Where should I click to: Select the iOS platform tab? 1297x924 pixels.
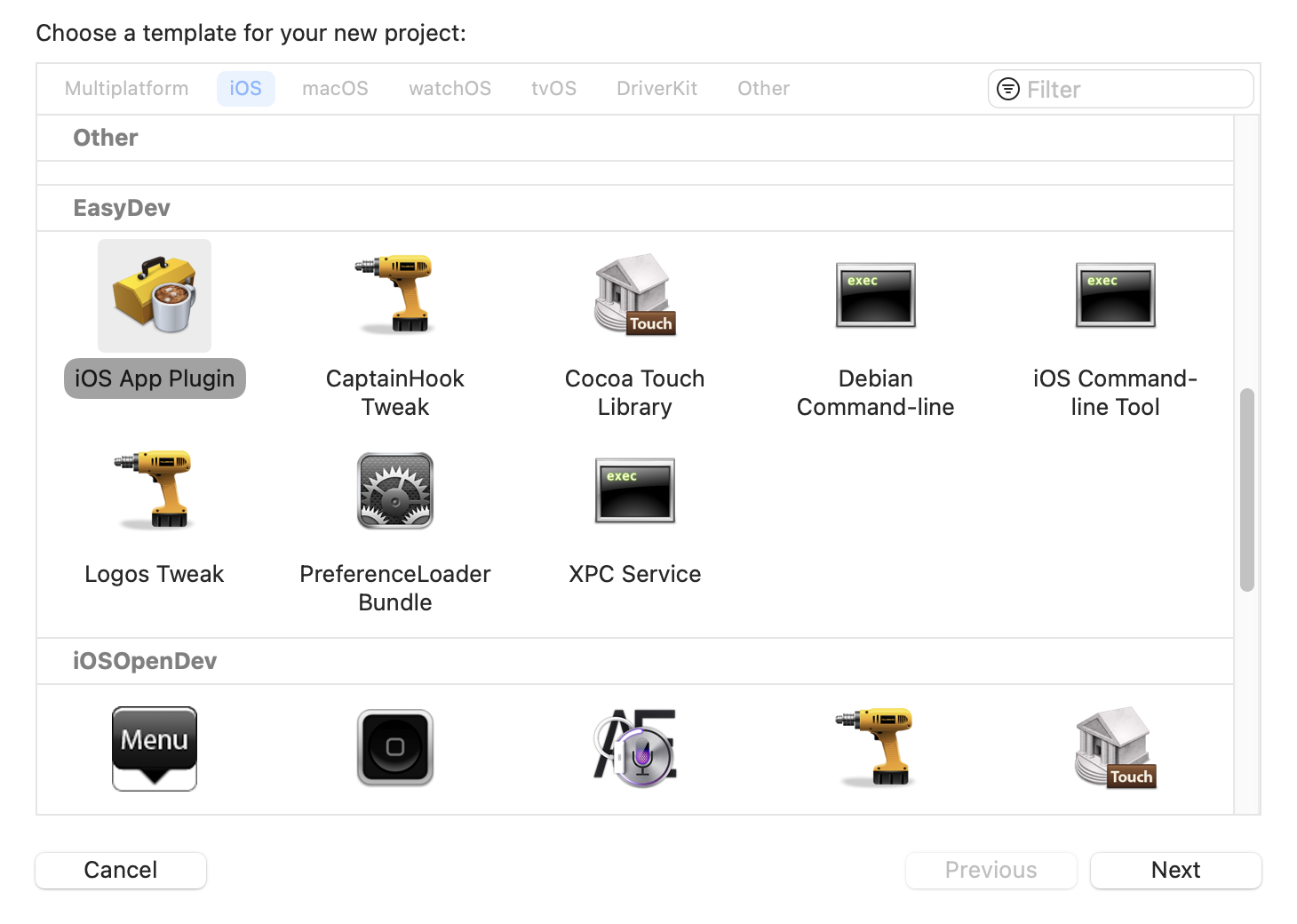(246, 89)
